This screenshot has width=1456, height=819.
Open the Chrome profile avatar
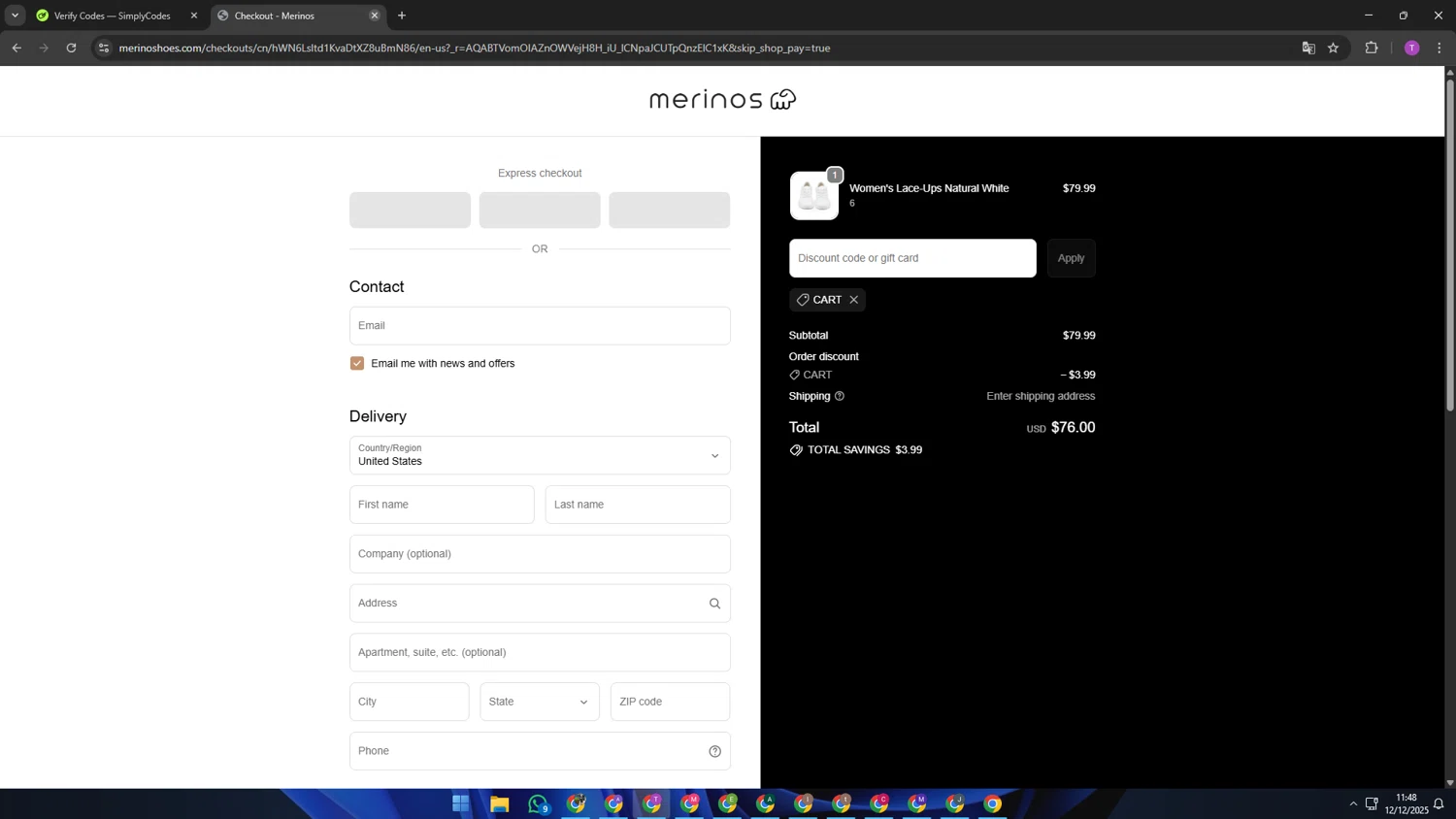pos(1412,48)
